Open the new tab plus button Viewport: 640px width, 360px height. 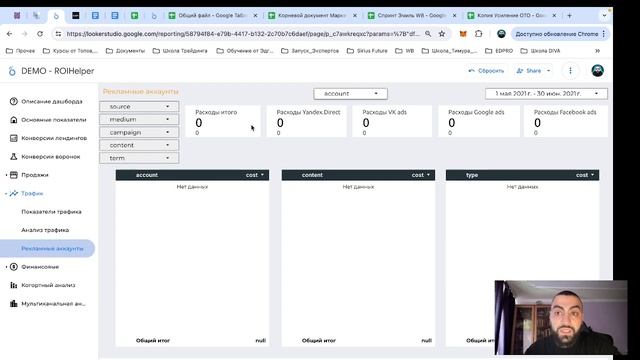click(569, 16)
